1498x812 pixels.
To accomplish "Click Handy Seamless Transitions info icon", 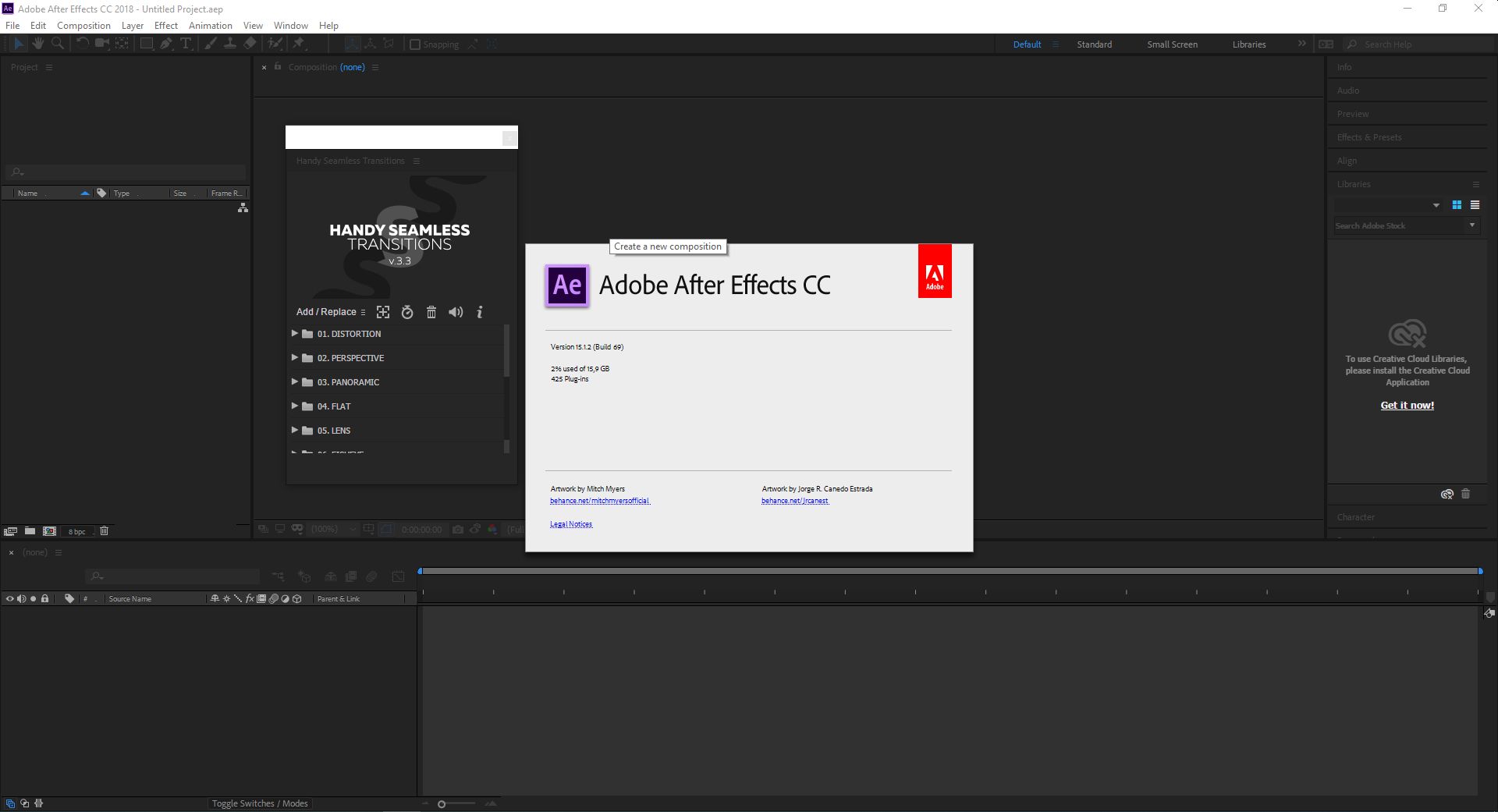I will click(480, 312).
